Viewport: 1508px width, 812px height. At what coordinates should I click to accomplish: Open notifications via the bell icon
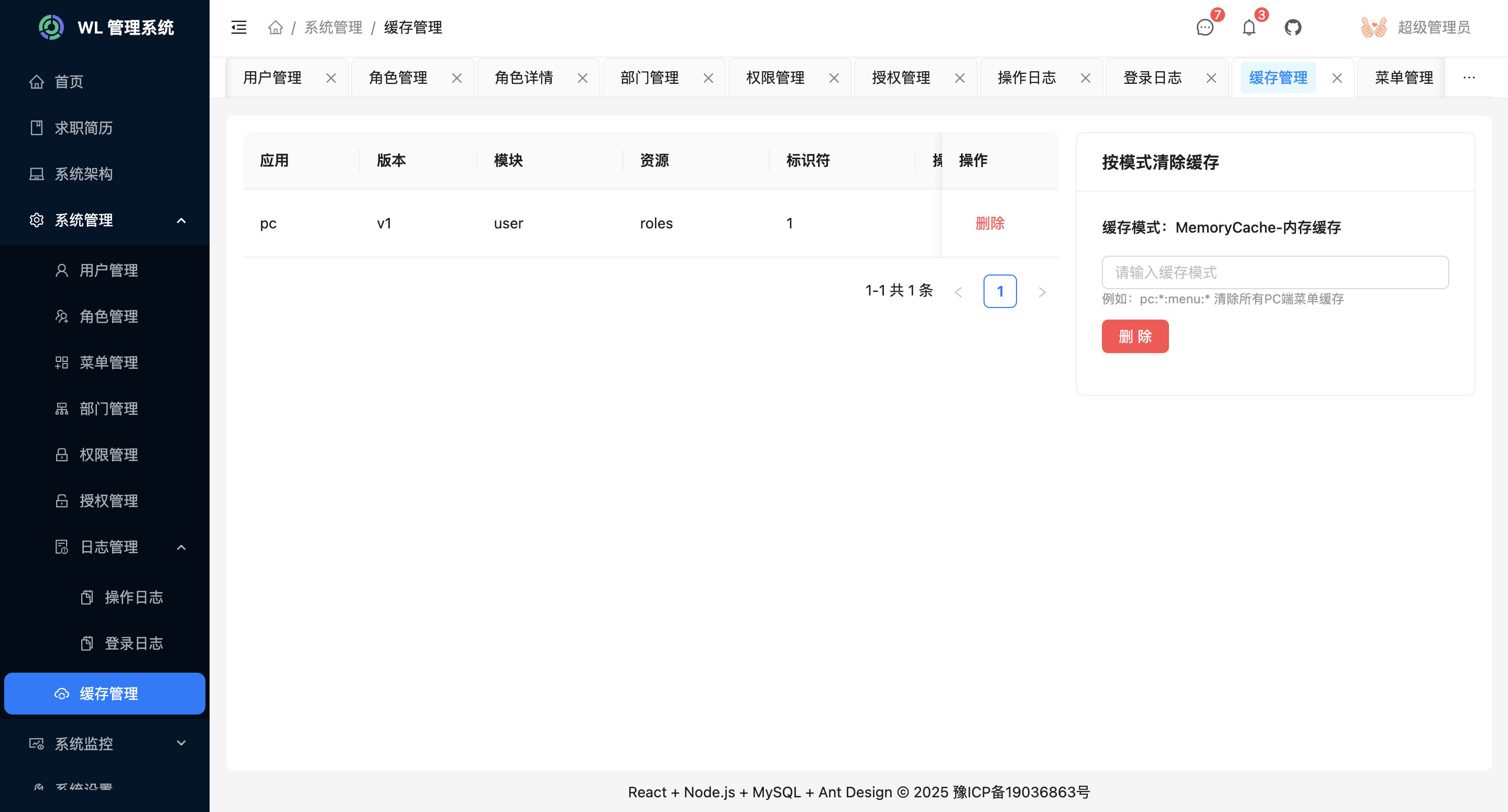[1249, 28]
